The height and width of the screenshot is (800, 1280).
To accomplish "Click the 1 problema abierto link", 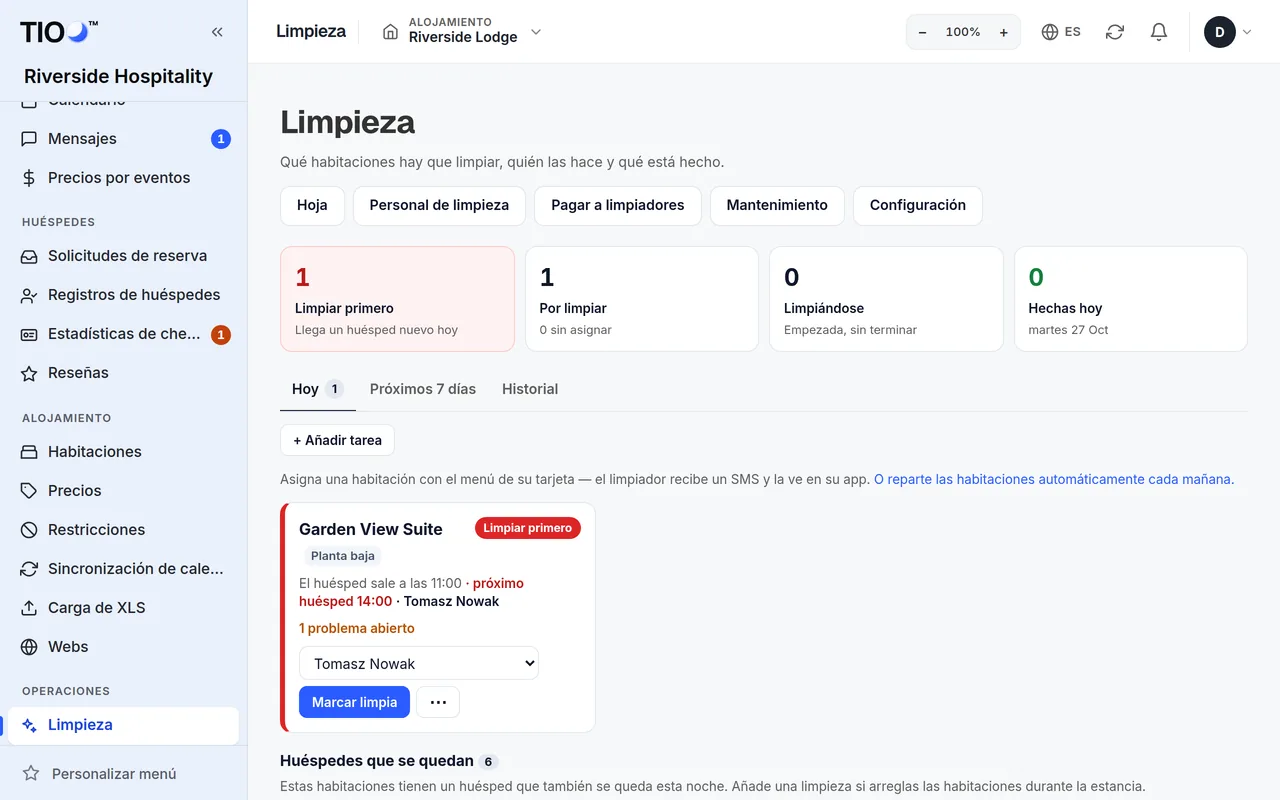I will [357, 628].
